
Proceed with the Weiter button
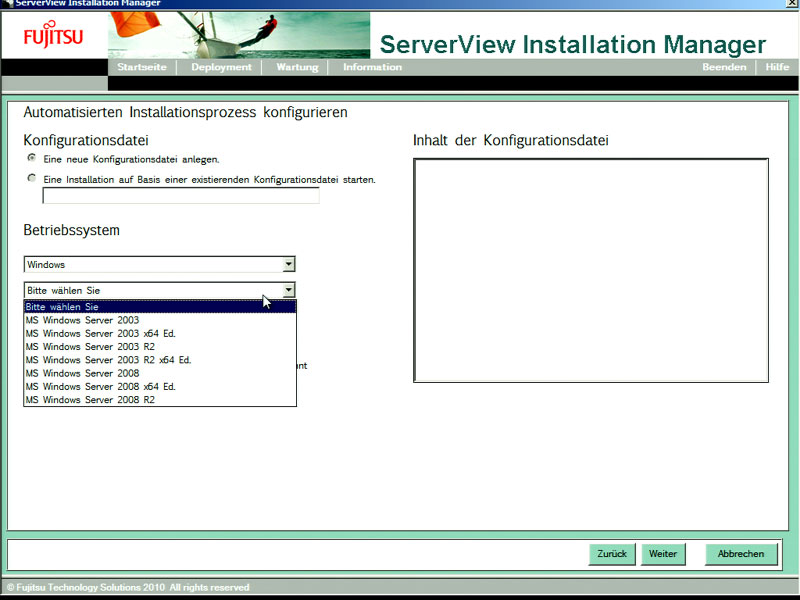[x=663, y=554]
